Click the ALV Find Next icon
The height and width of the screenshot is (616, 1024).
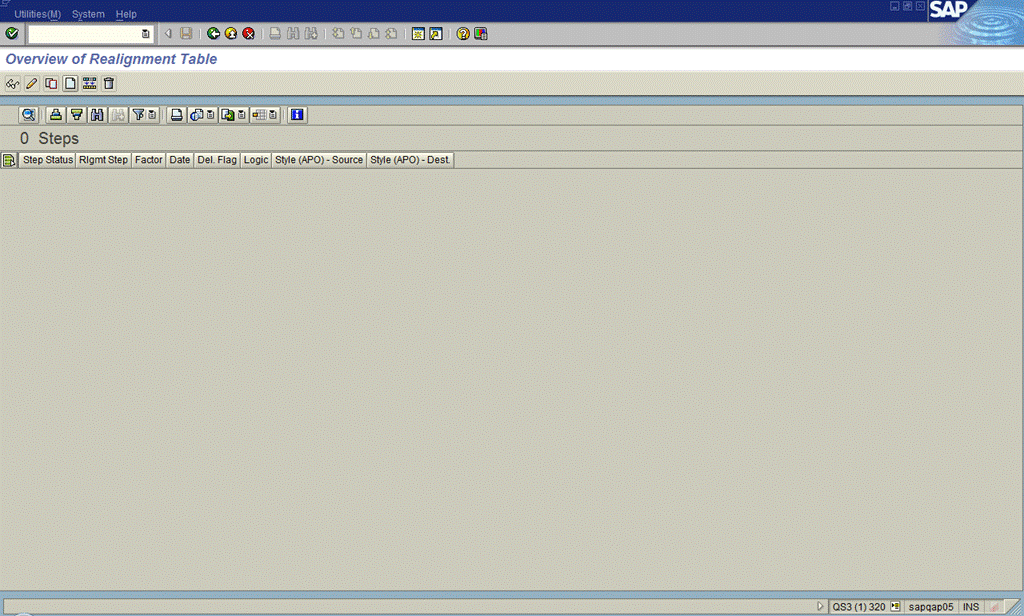coord(118,115)
